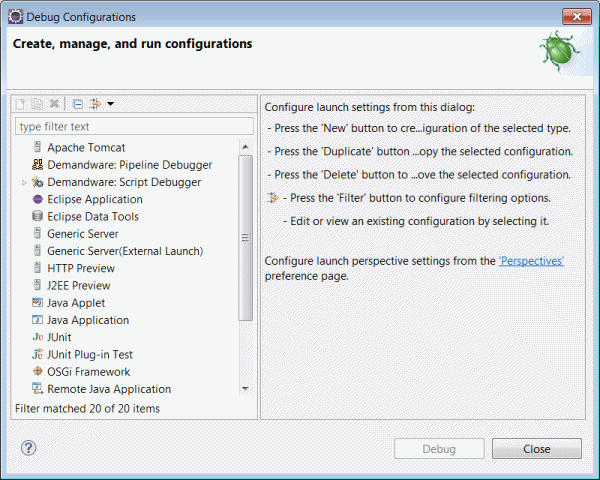600x480 pixels.
Task: Click the Java Application icon
Action: pyautogui.click(x=37, y=319)
